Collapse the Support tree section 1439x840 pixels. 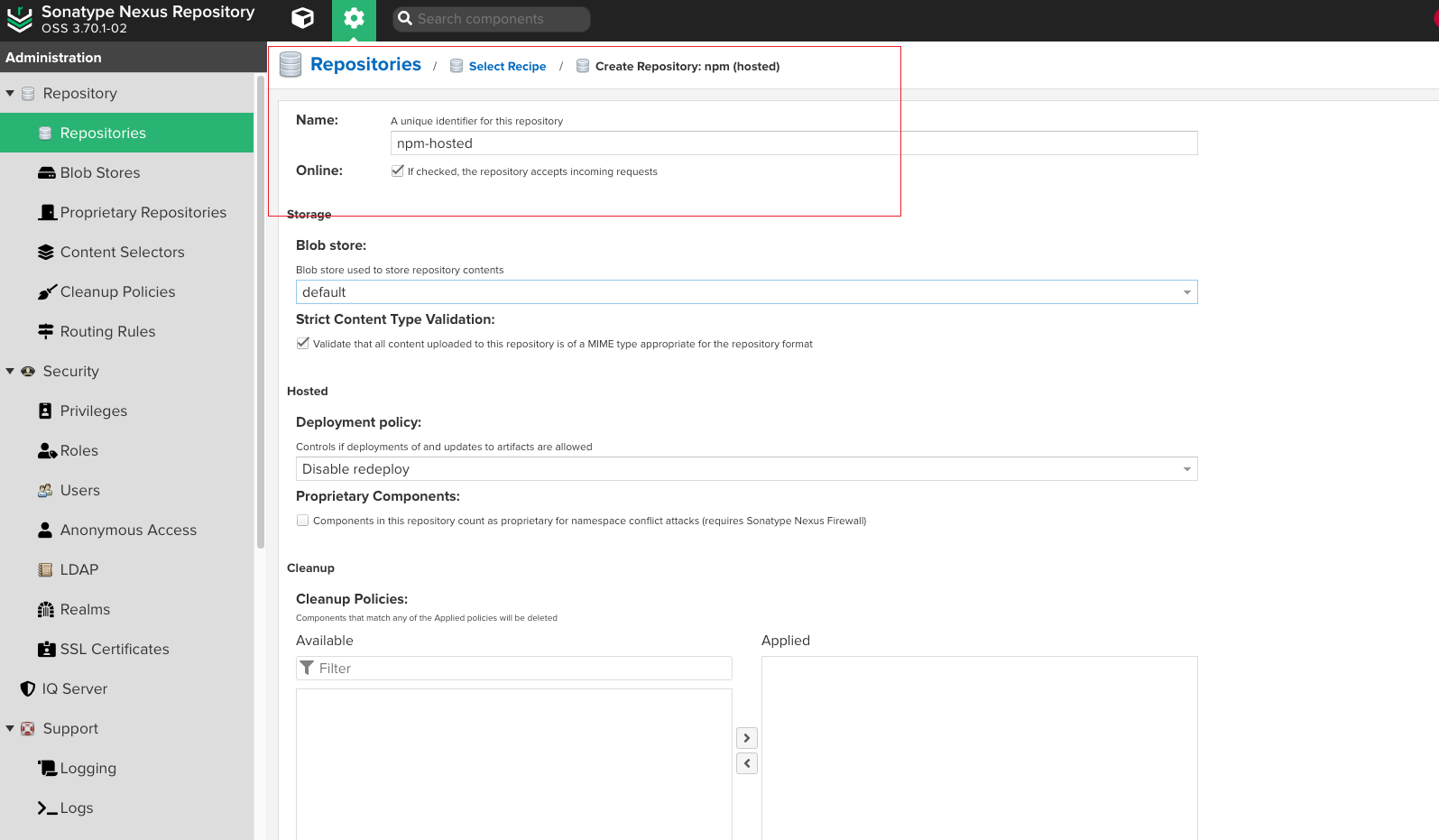[x=10, y=728]
